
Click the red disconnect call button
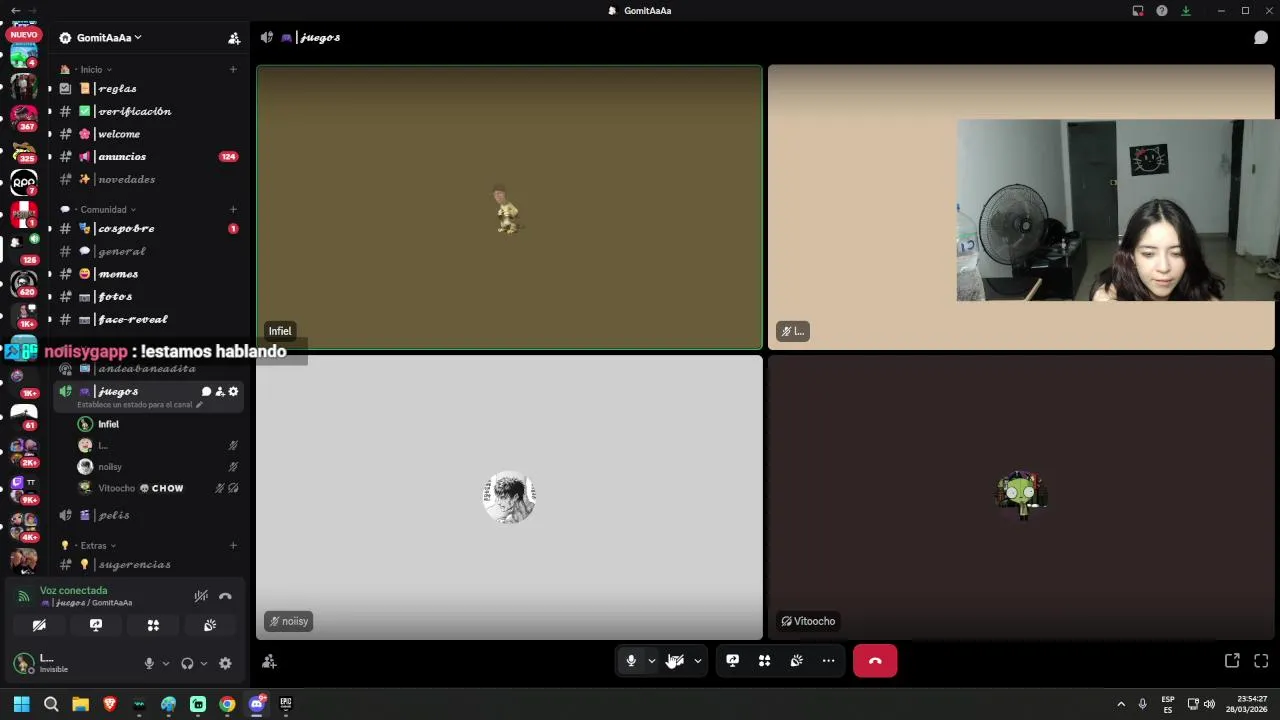[x=875, y=661]
